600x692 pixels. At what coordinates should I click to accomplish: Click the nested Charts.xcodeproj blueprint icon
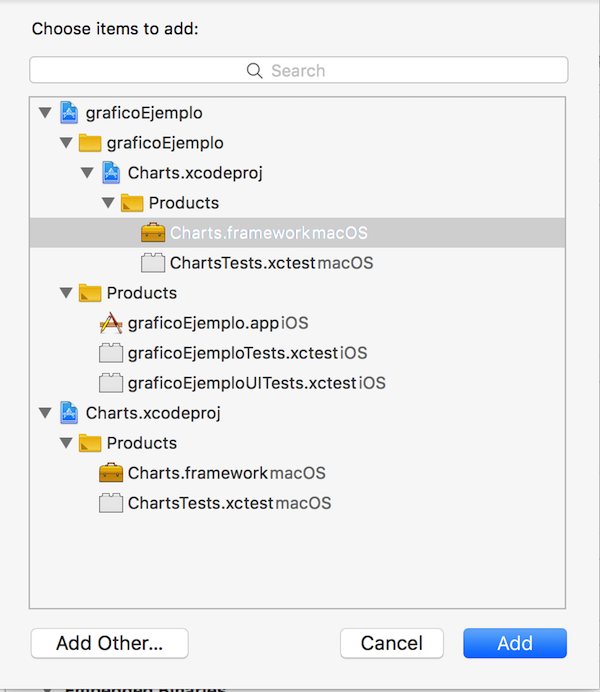pyautogui.click(x=111, y=173)
